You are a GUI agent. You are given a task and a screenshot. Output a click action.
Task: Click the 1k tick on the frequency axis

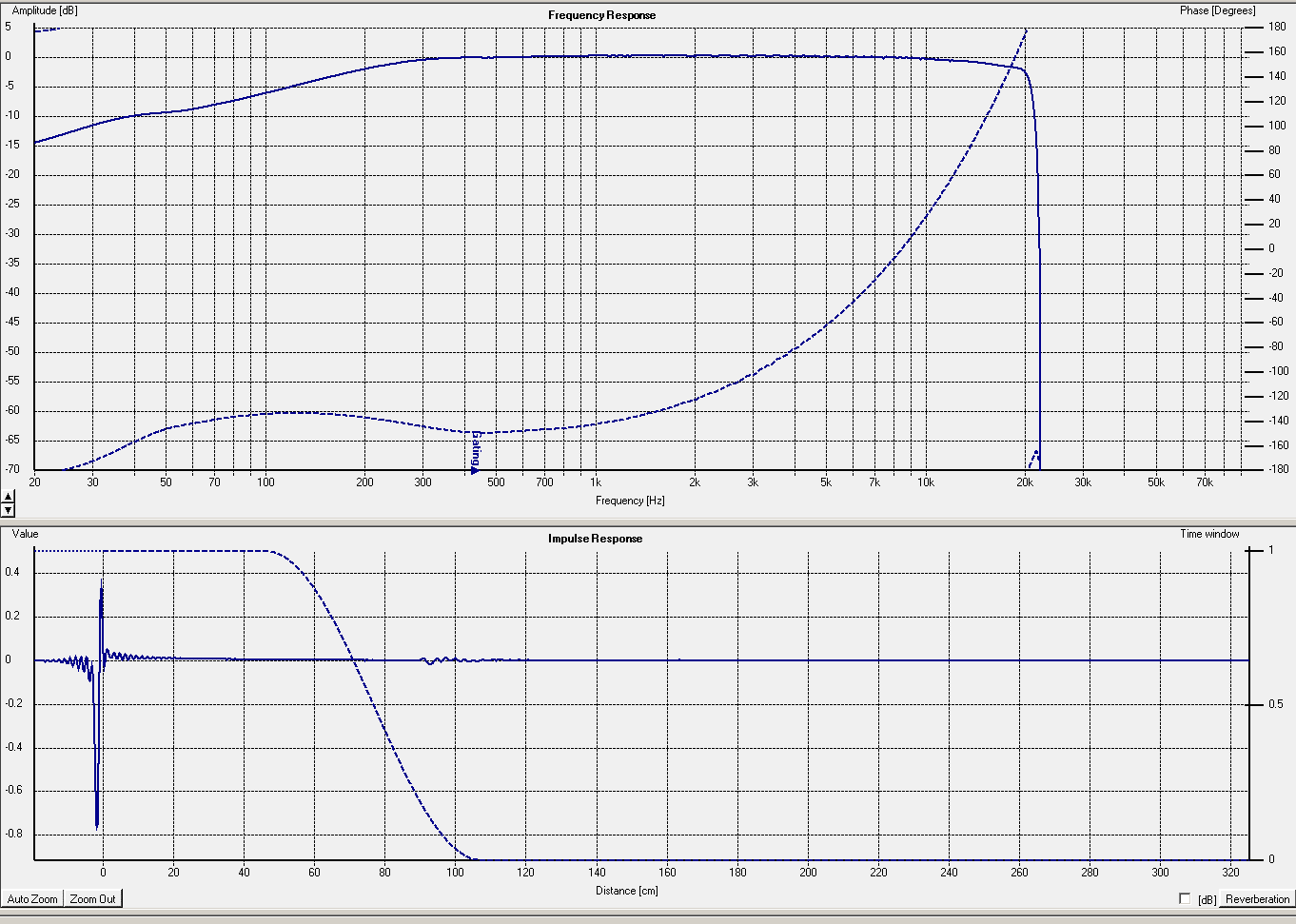(x=595, y=482)
